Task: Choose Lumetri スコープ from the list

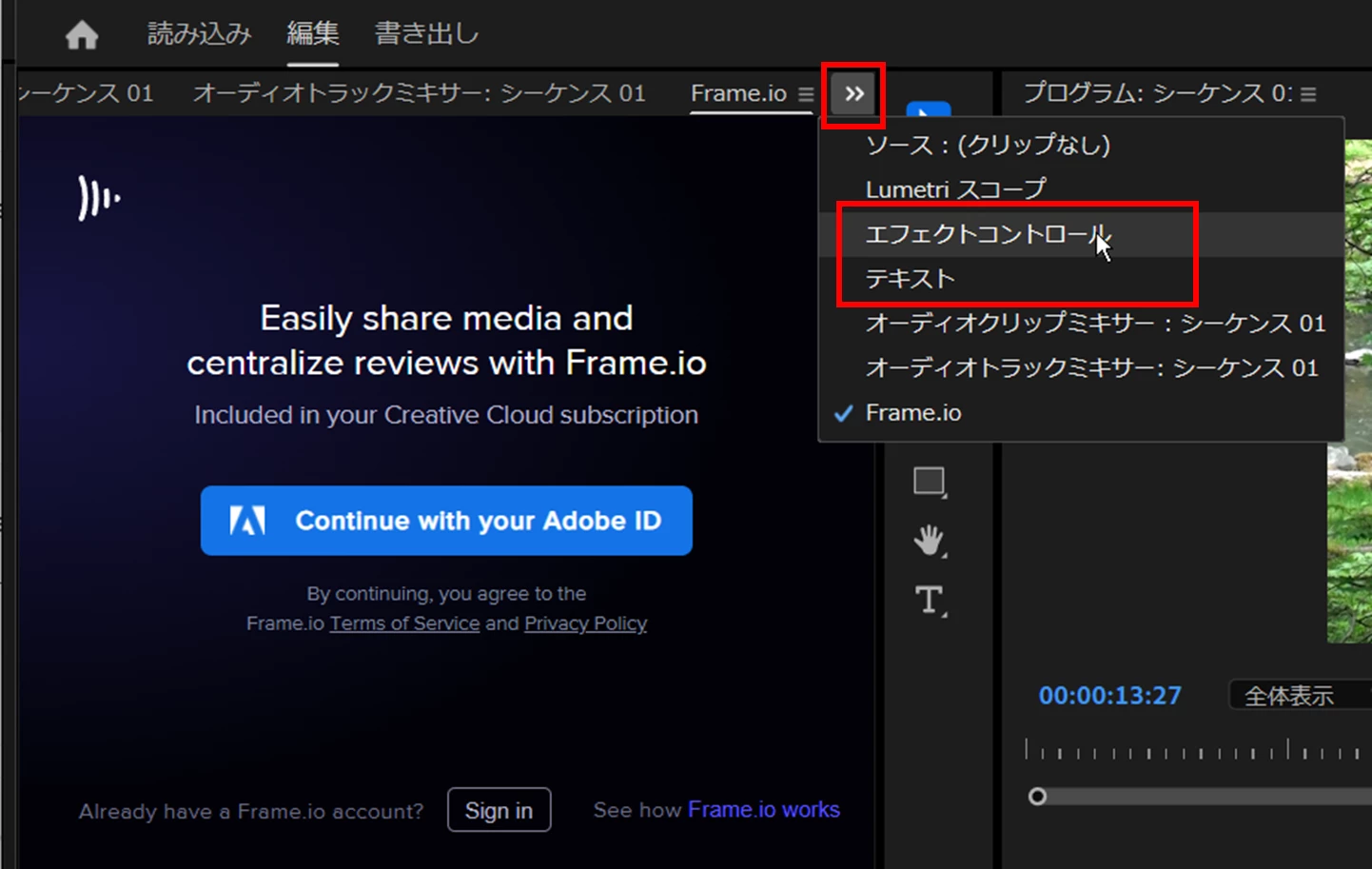Action: pos(1081,189)
